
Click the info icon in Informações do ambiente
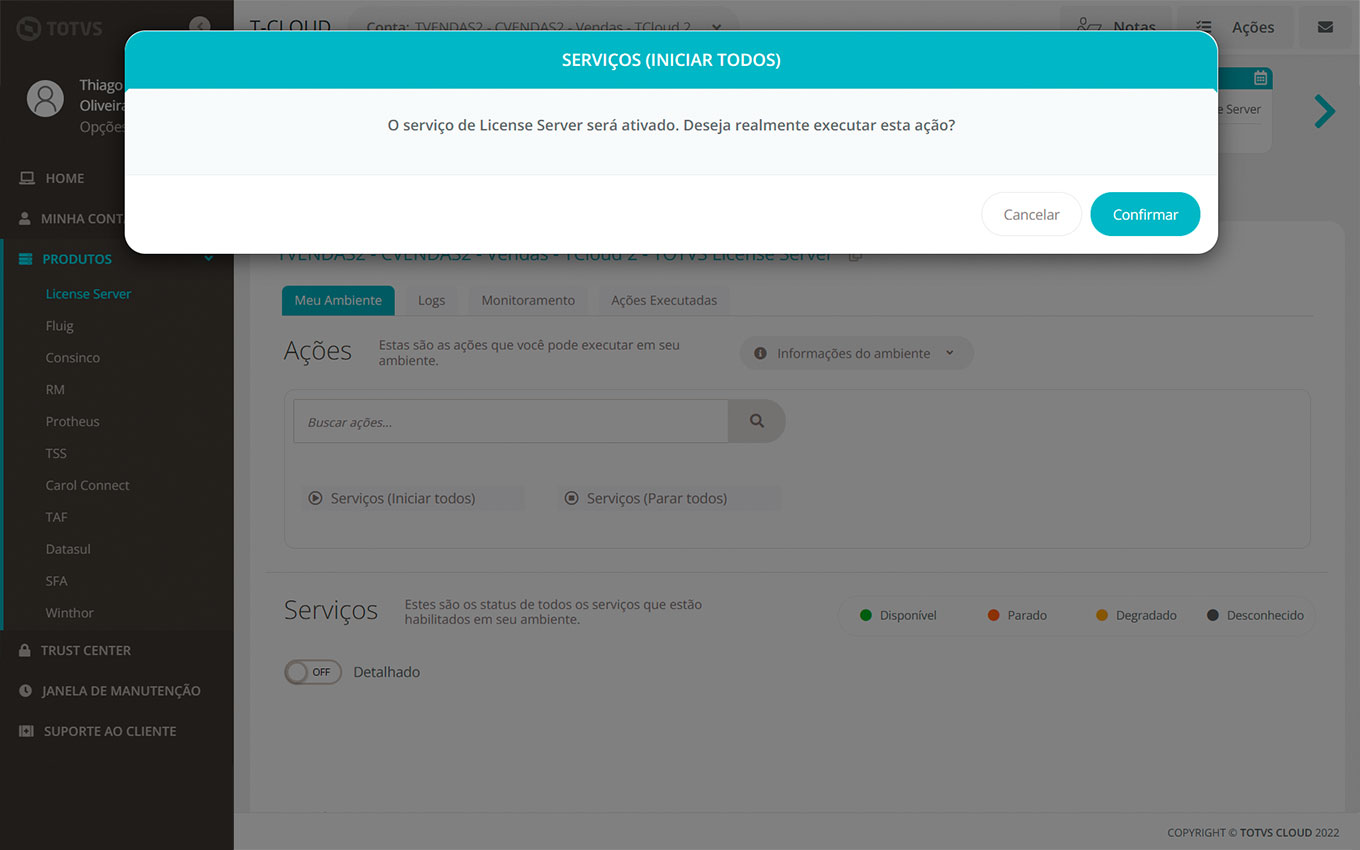(760, 353)
